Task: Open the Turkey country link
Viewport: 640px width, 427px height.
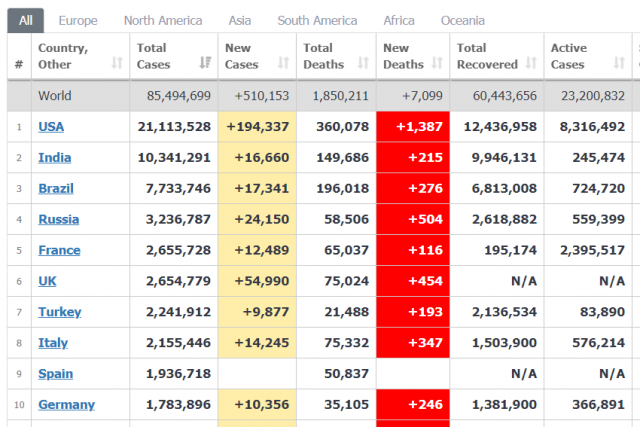Action: point(60,312)
